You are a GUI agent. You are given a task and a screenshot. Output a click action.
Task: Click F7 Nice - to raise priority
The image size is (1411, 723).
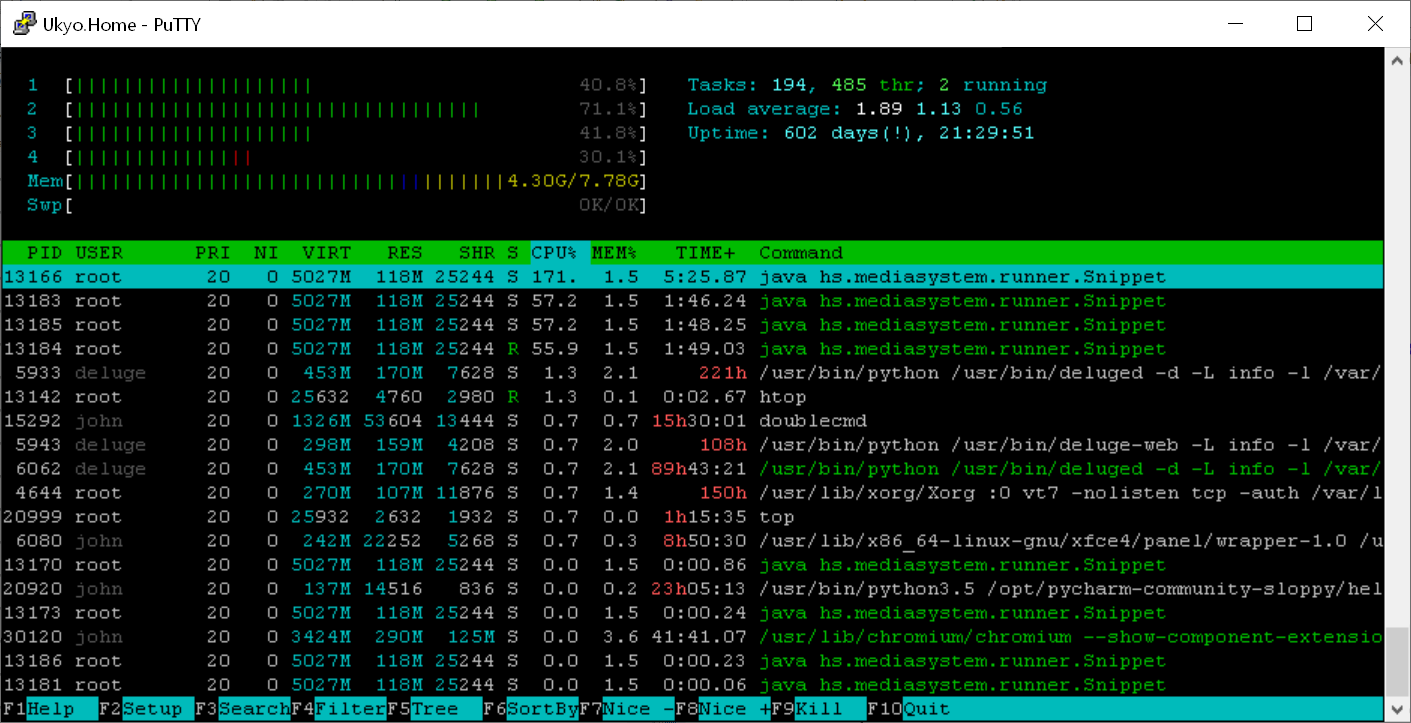click(626, 709)
